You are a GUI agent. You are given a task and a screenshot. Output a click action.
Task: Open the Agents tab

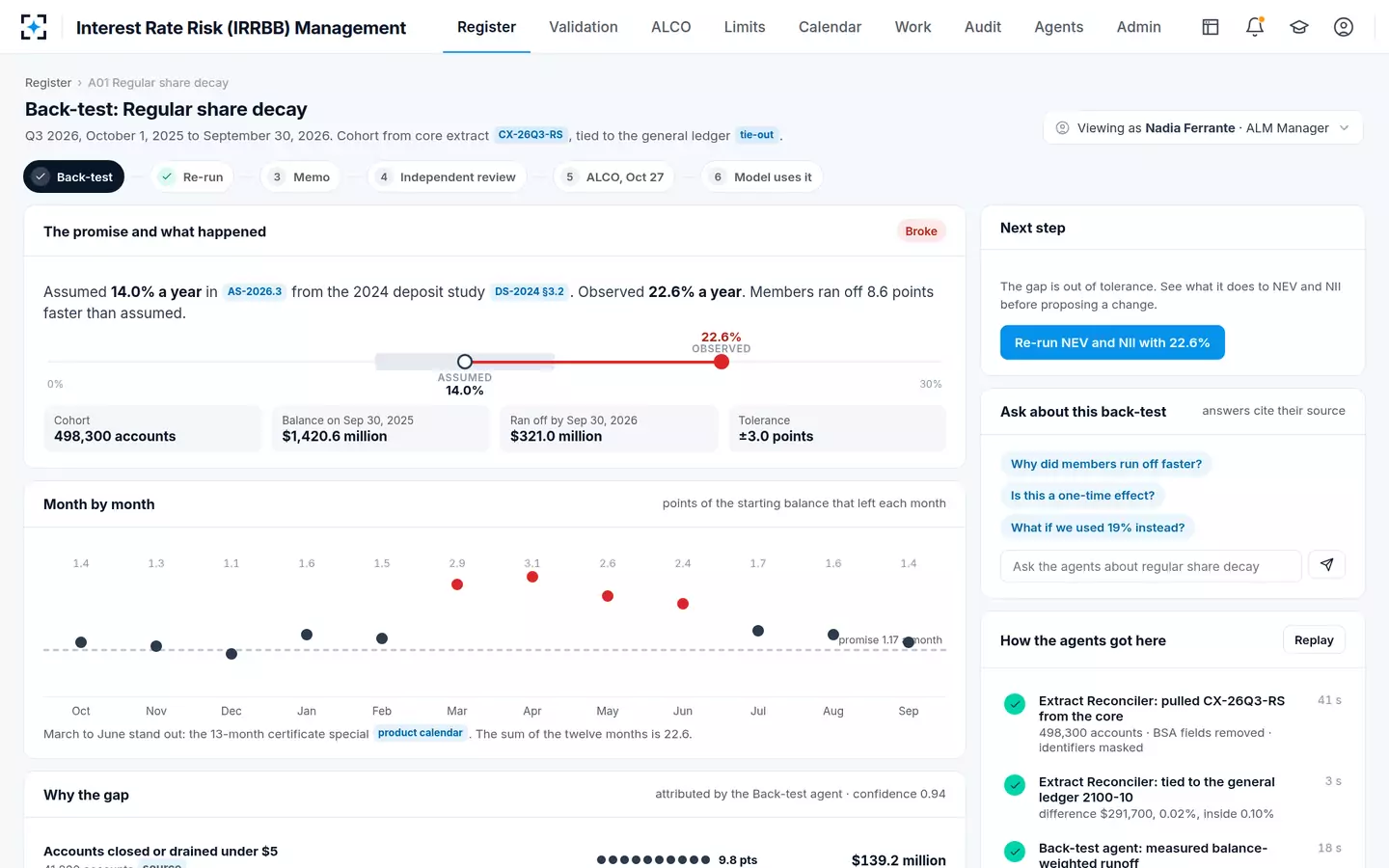click(x=1059, y=27)
